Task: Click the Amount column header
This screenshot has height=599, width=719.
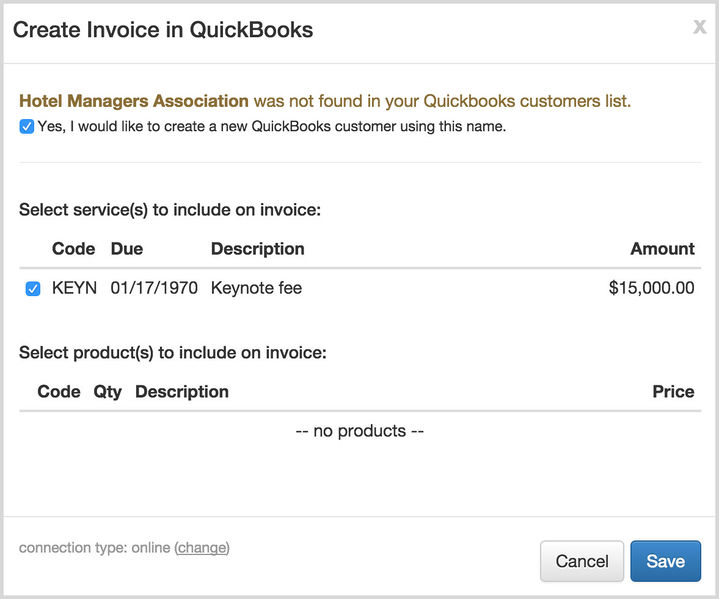Action: point(662,249)
